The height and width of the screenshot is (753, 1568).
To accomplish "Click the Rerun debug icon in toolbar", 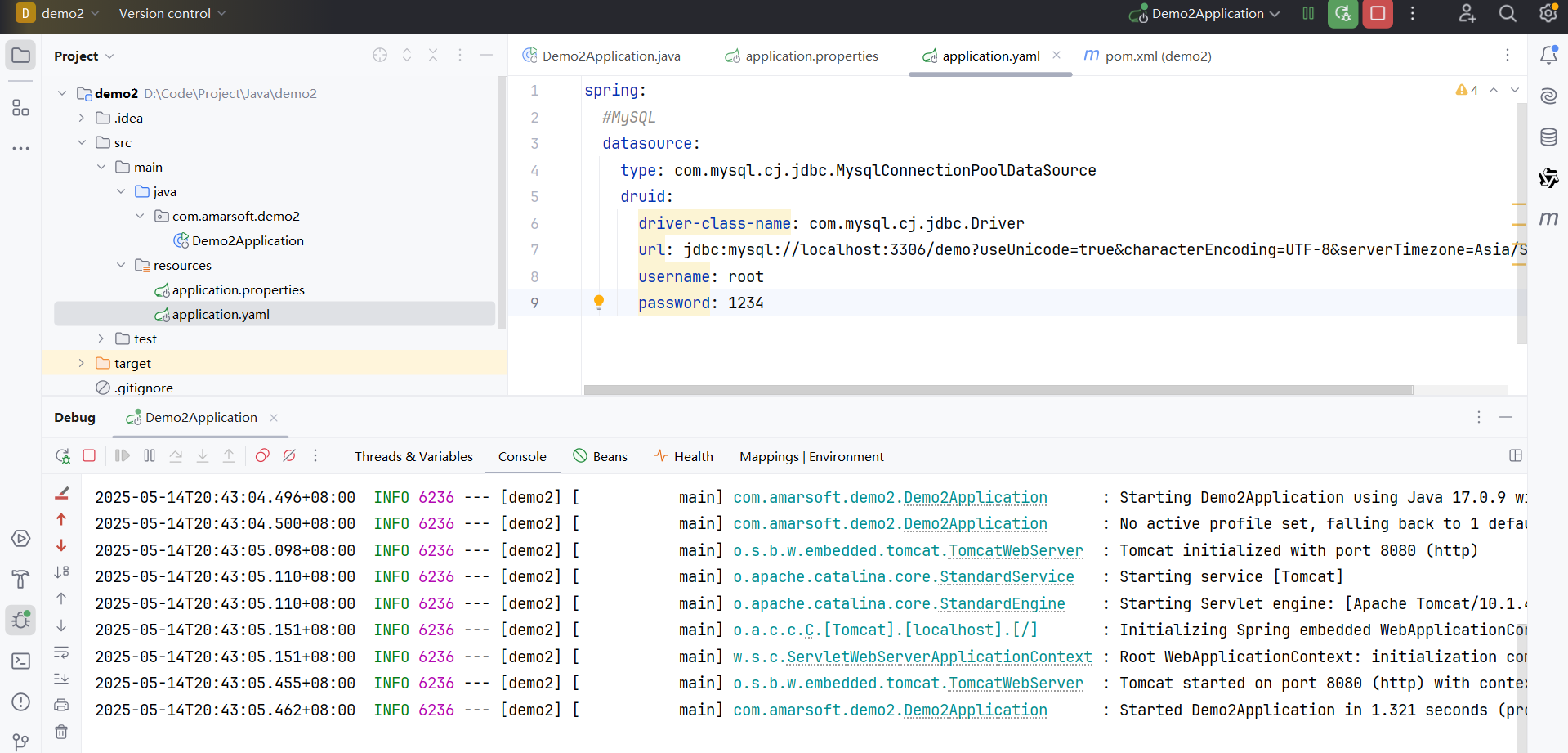I will click(x=63, y=456).
